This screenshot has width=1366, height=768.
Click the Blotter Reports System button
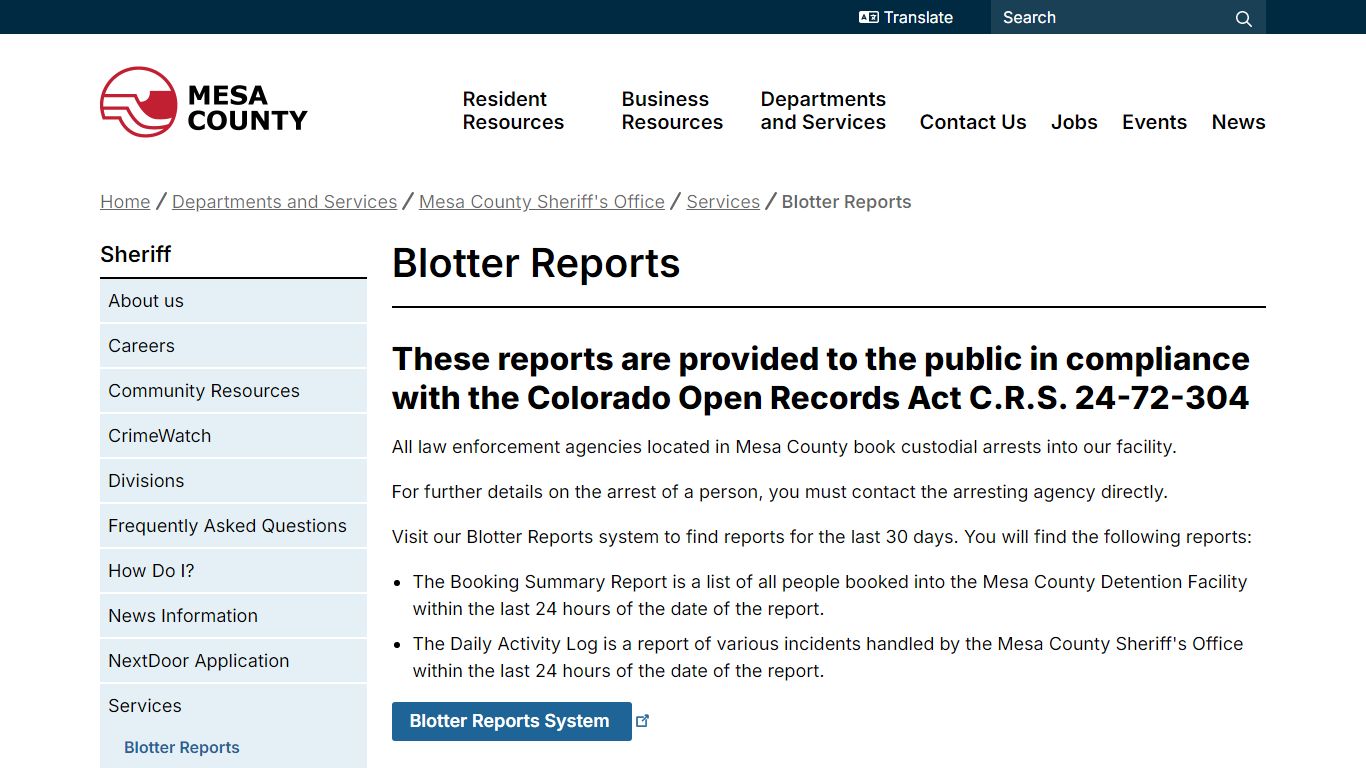(512, 721)
